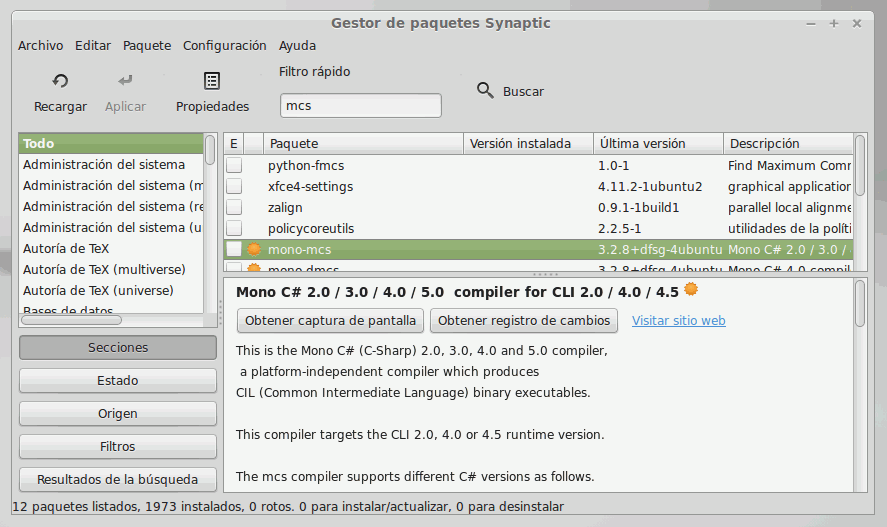
Task: Click the Ubuntu-support sun icon on mono-mcs row
Action: (x=254, y=249)
